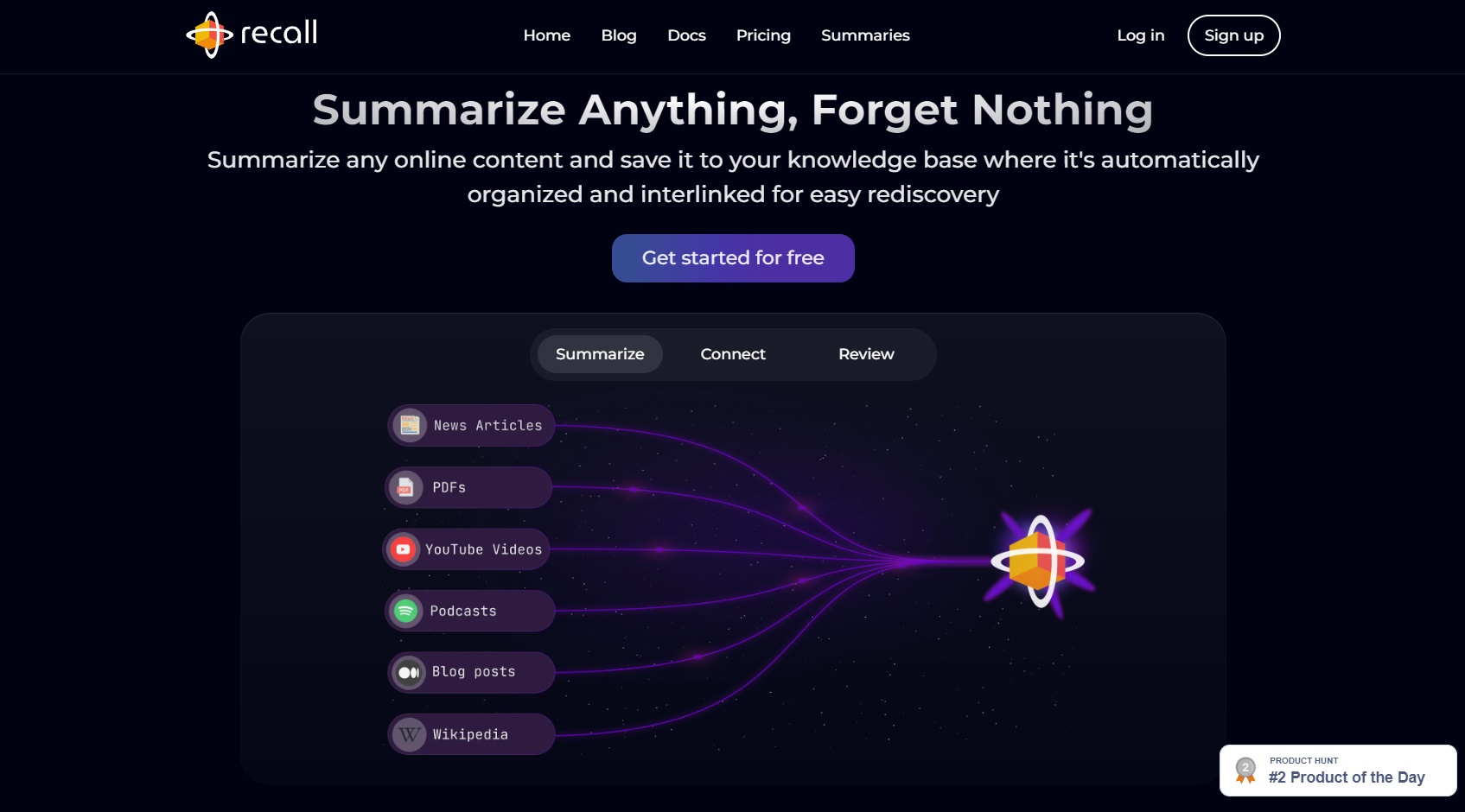Switch to the Connect tab

click(x=733, y=354)
